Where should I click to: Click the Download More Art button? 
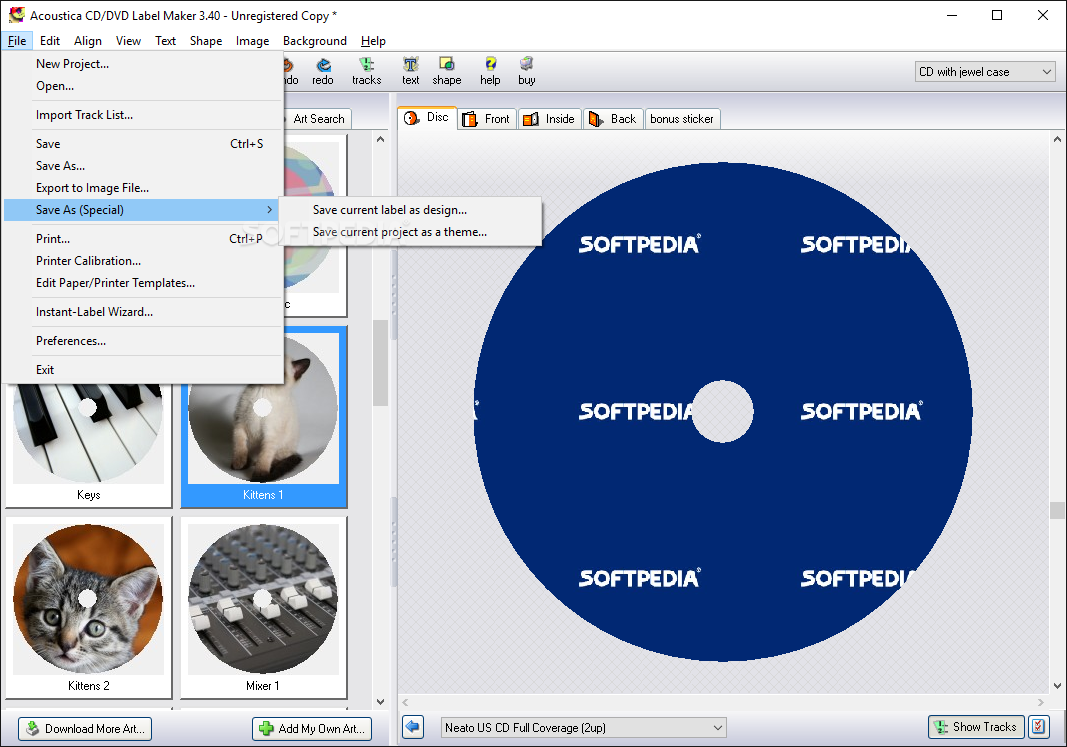click(85, 729)
